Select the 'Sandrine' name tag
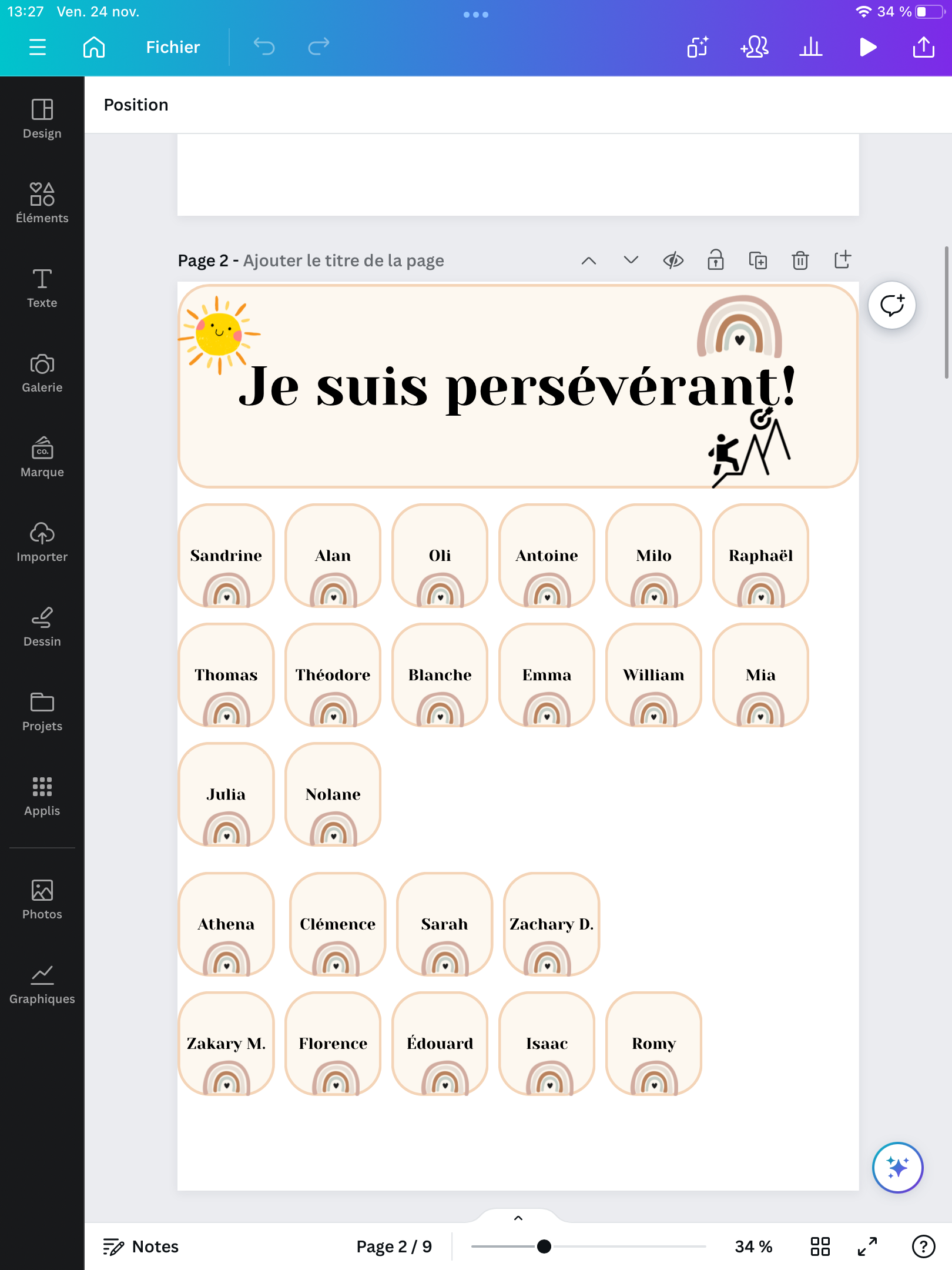The height and width of the screenshot is (1270, 952). coord(226,556)
